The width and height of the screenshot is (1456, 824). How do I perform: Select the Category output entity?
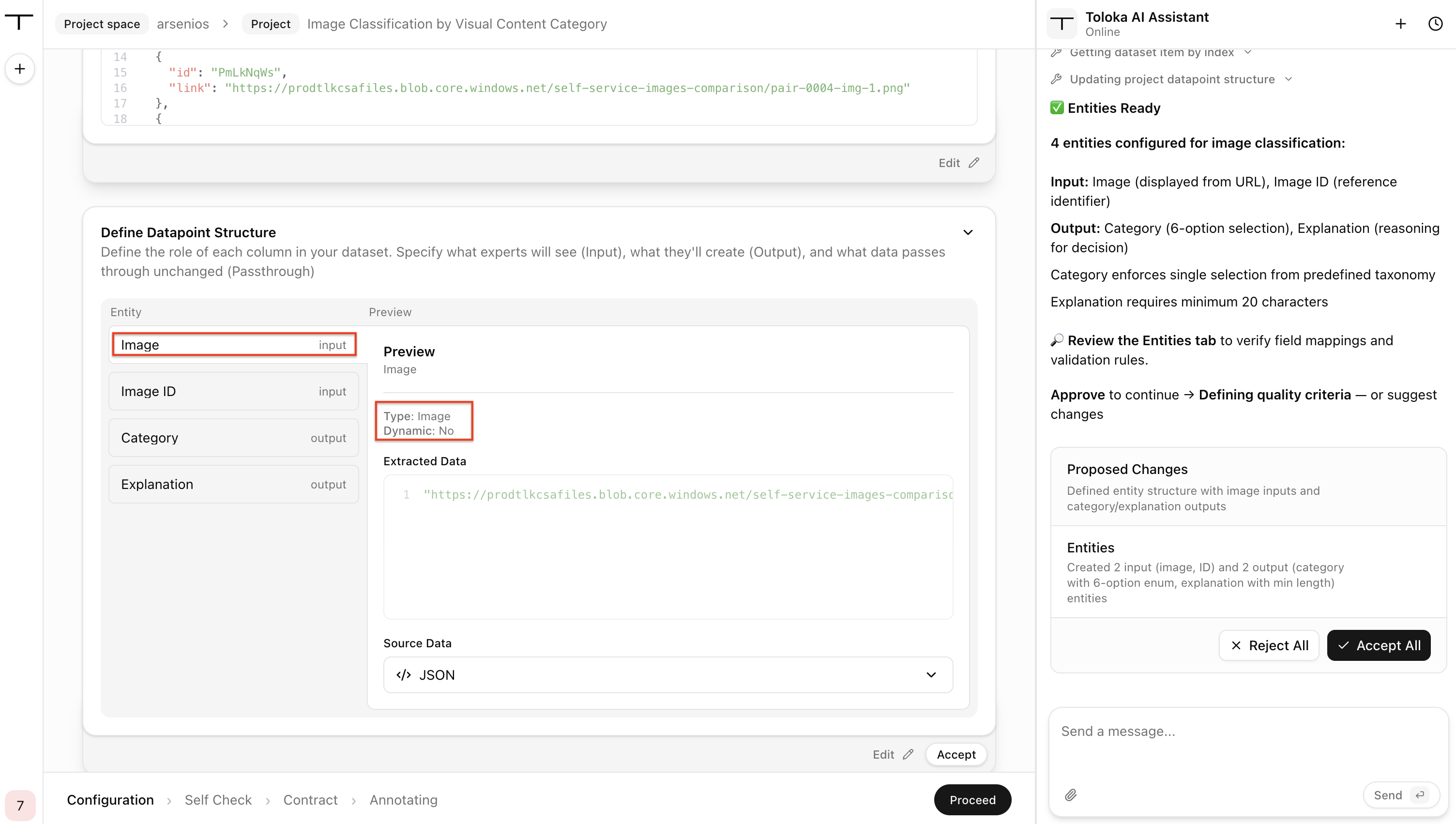[x=234, y=438]
